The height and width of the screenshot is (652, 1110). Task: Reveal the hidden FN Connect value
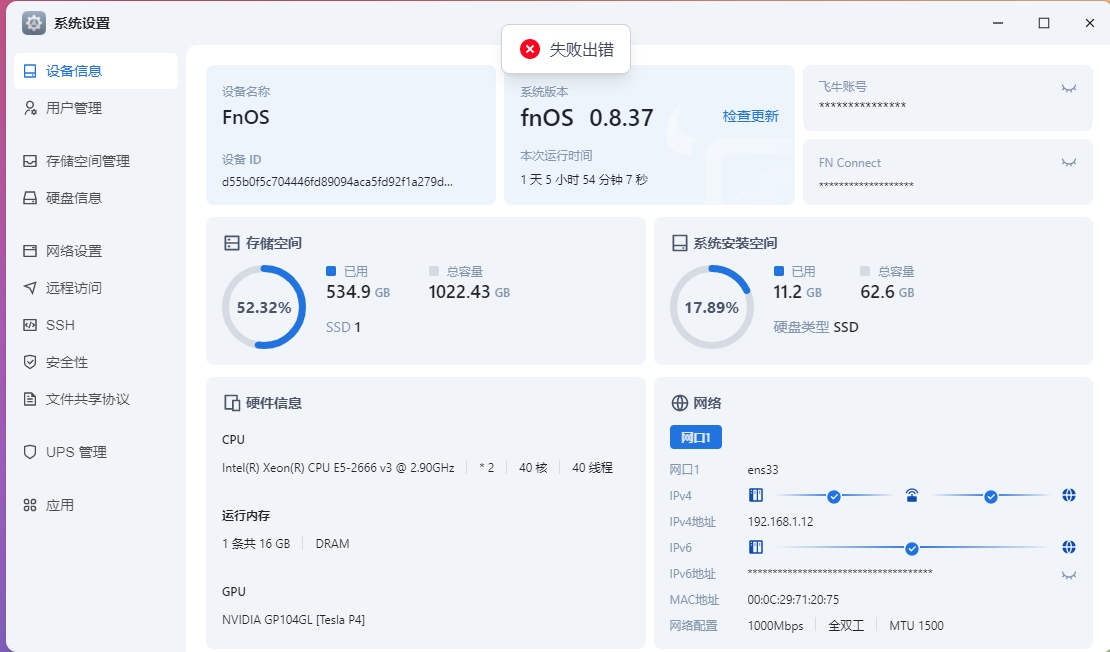pyautogui.click(x=1069, y=163)
